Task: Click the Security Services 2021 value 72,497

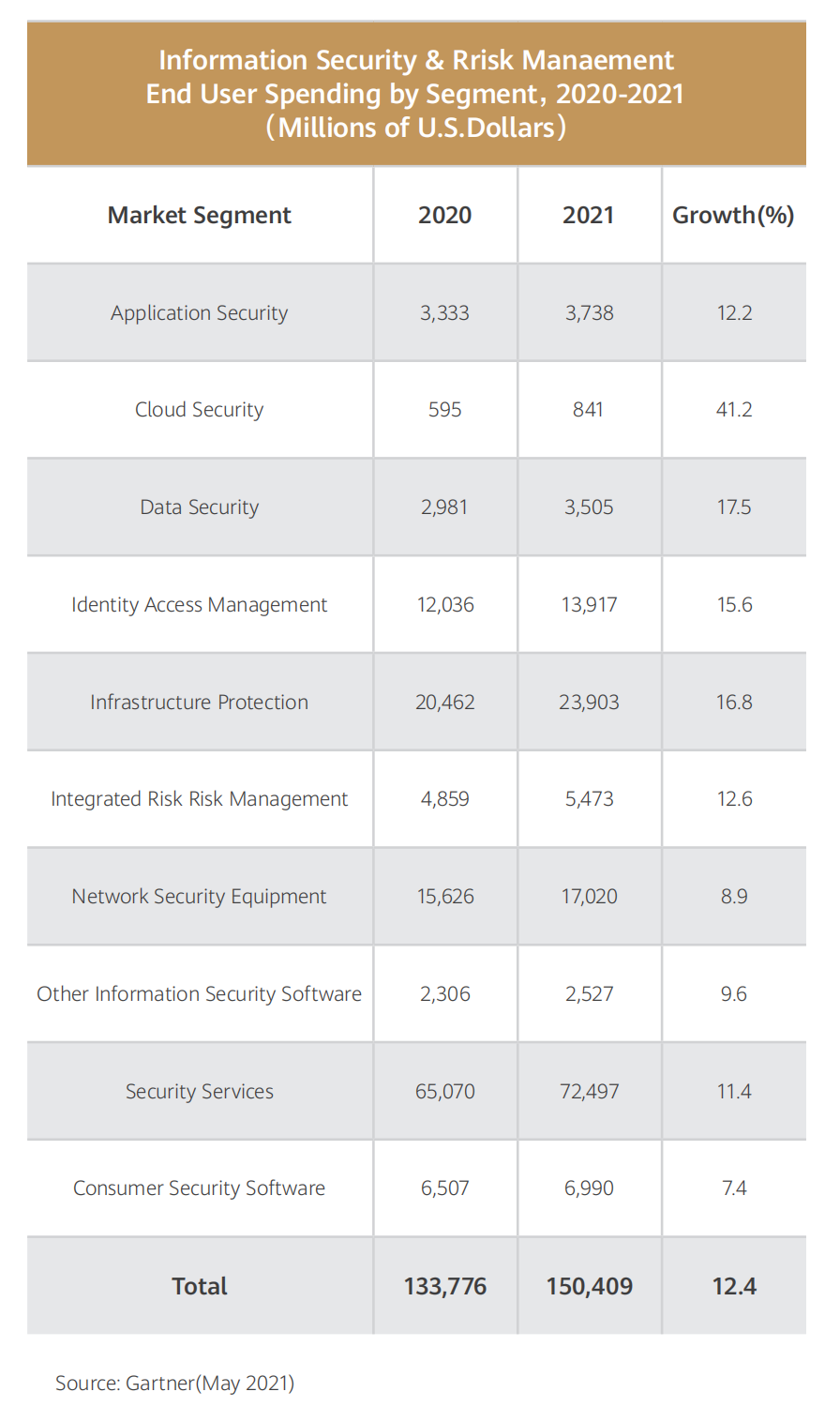Action: (589, 1092)
